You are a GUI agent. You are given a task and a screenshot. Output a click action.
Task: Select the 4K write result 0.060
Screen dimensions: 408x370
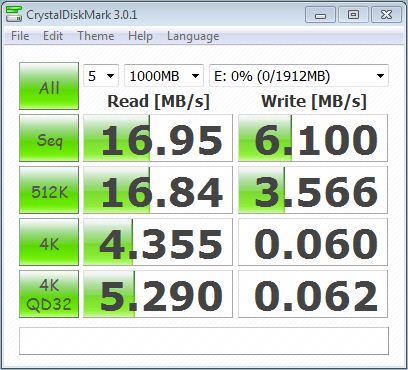click(313, 242)
